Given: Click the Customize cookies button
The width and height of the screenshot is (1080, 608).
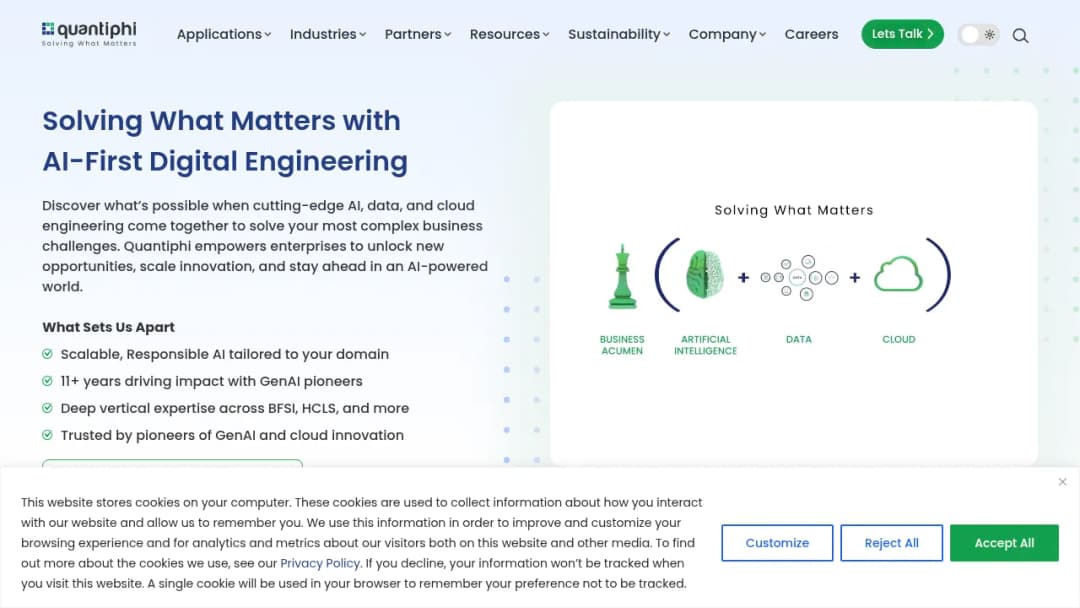Looking at the screenshot, I should [x=777, y=543].
